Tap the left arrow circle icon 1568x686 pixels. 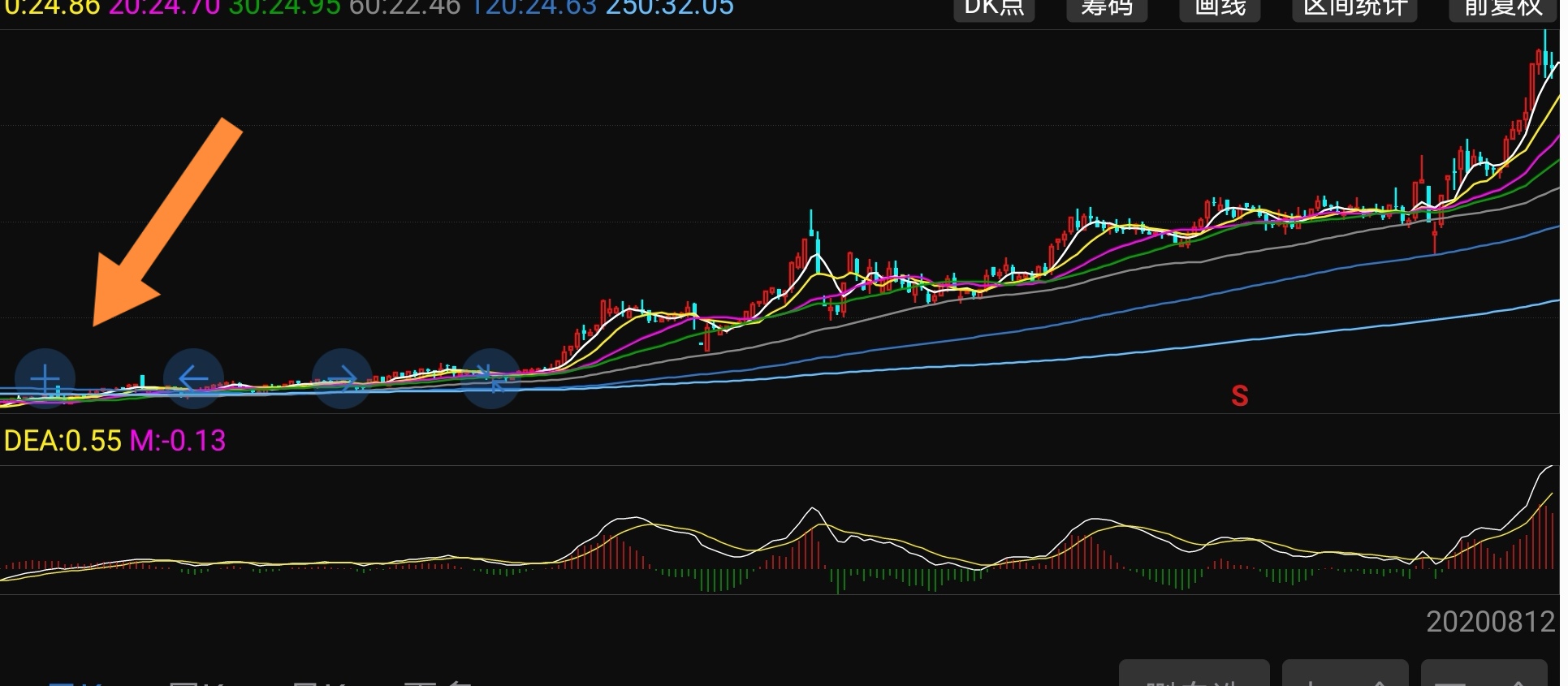[193, 378]
